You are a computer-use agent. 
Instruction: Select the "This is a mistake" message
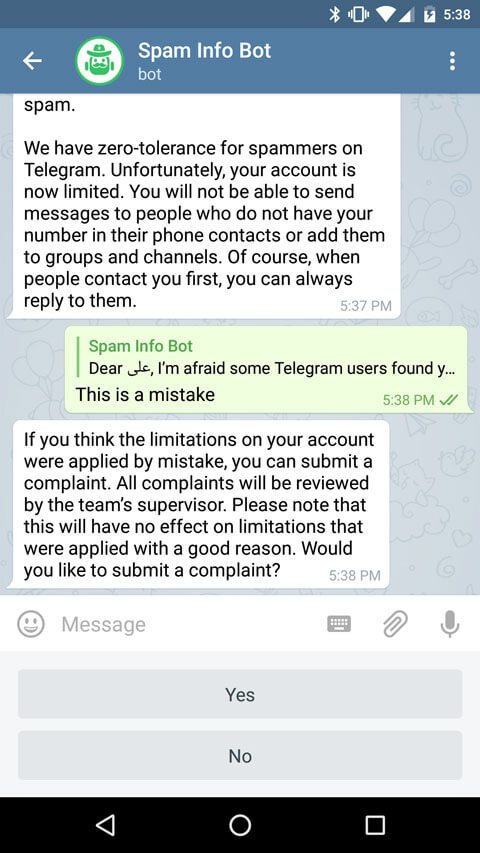point(145,394)
